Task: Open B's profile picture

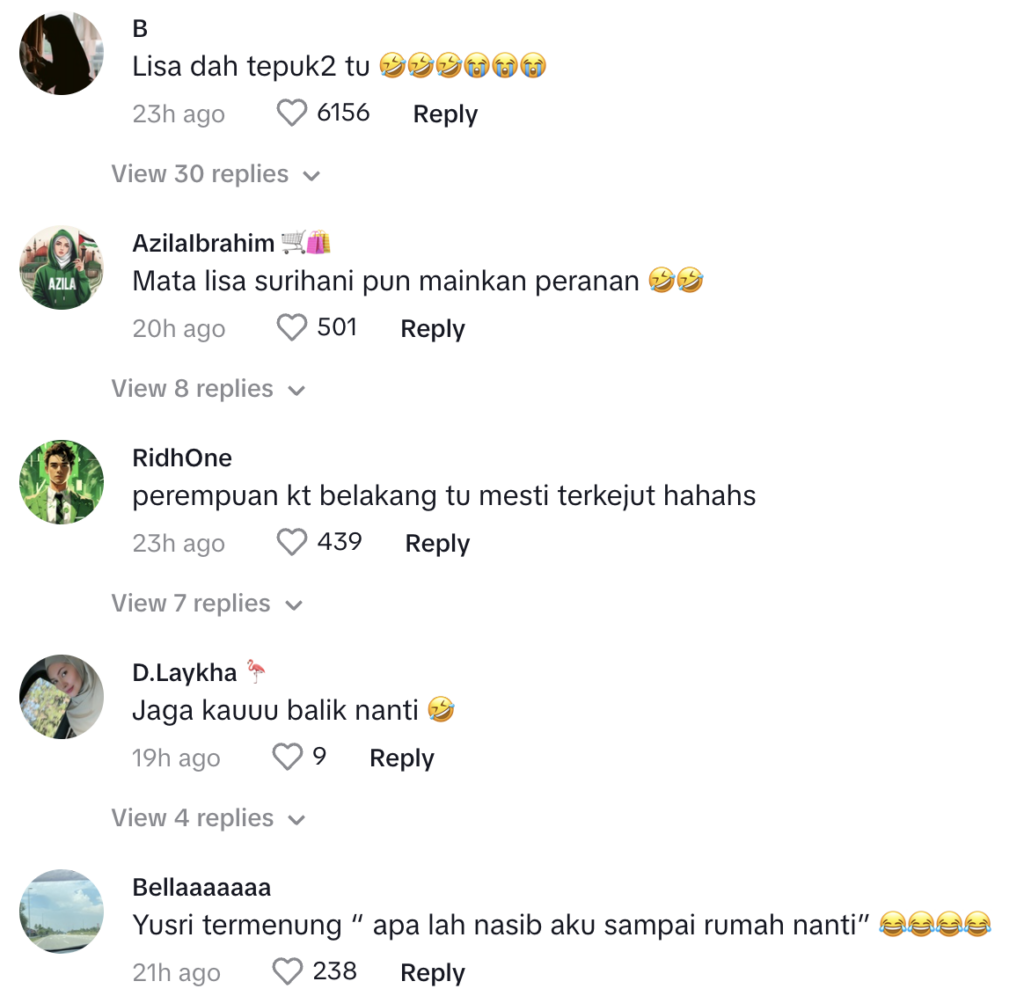Action: (x=61, y=53)
